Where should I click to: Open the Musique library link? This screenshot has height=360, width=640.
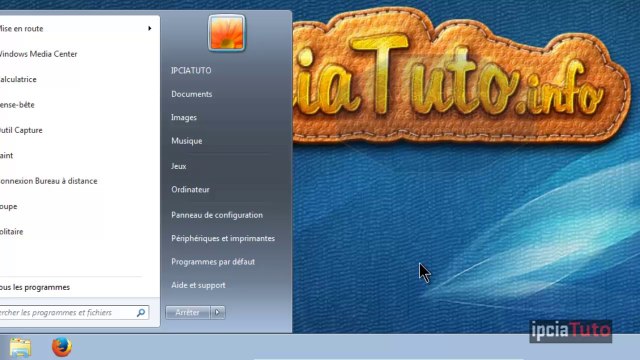187,141
